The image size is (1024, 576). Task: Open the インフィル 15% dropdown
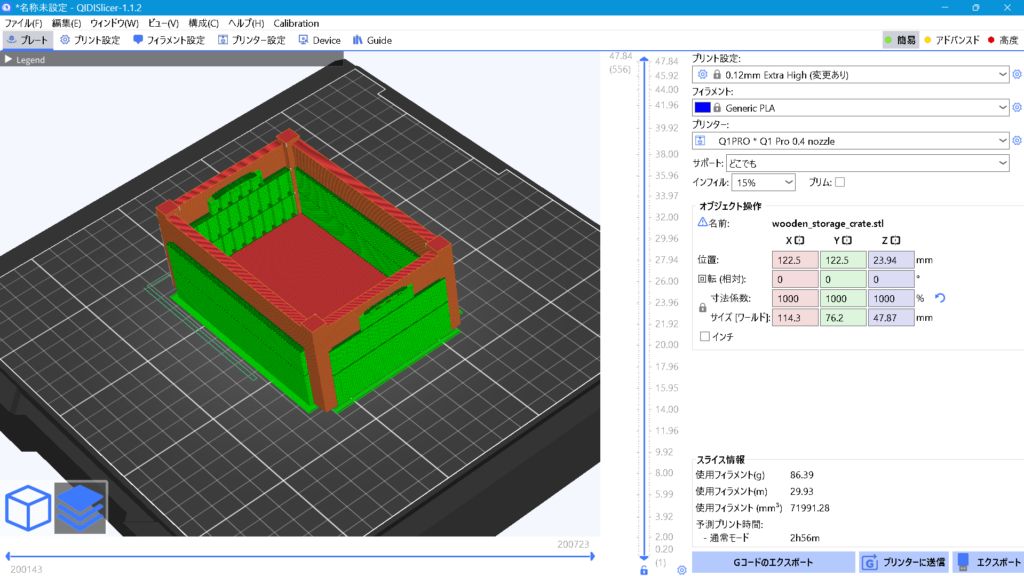coord(763,183)
